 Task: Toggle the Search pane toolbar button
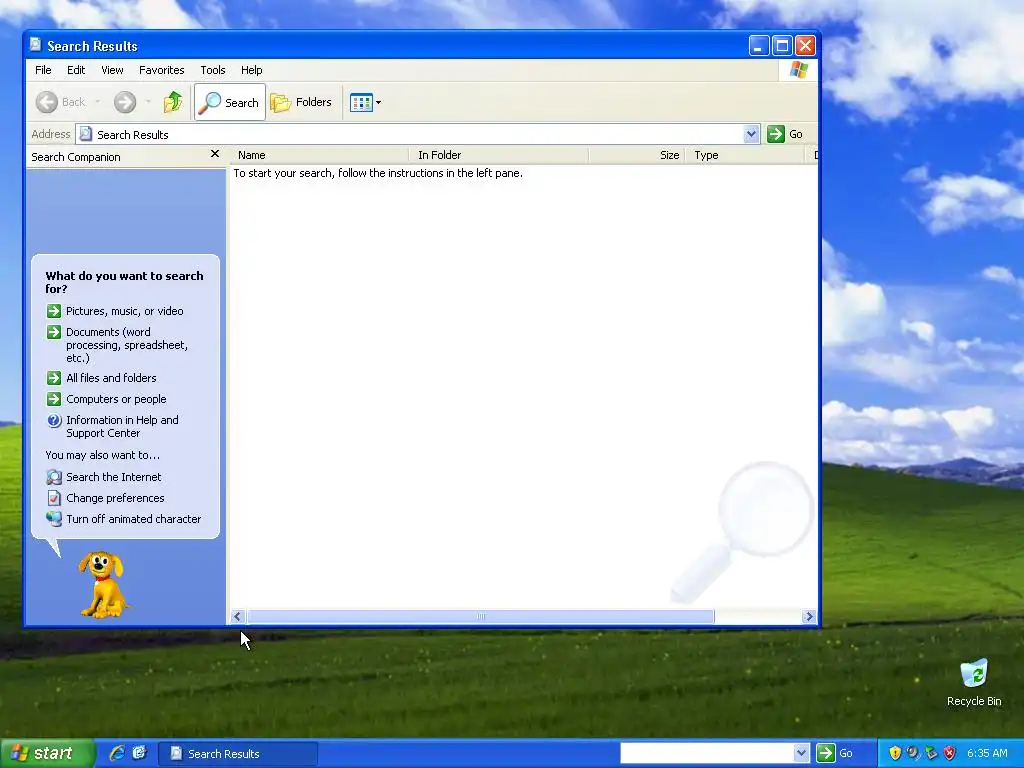(x=230, y=102)
